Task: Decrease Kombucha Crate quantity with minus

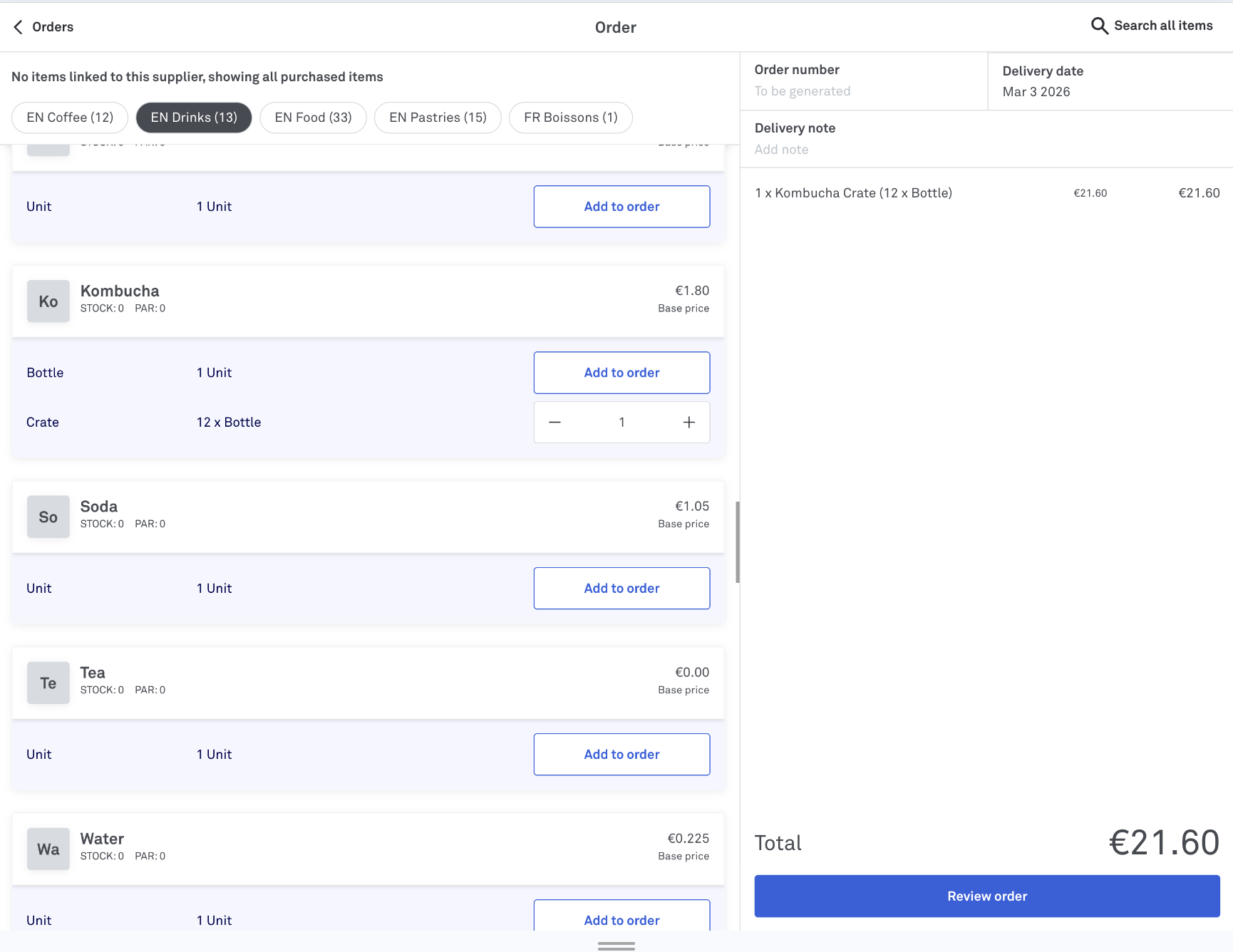Action: 554,423
